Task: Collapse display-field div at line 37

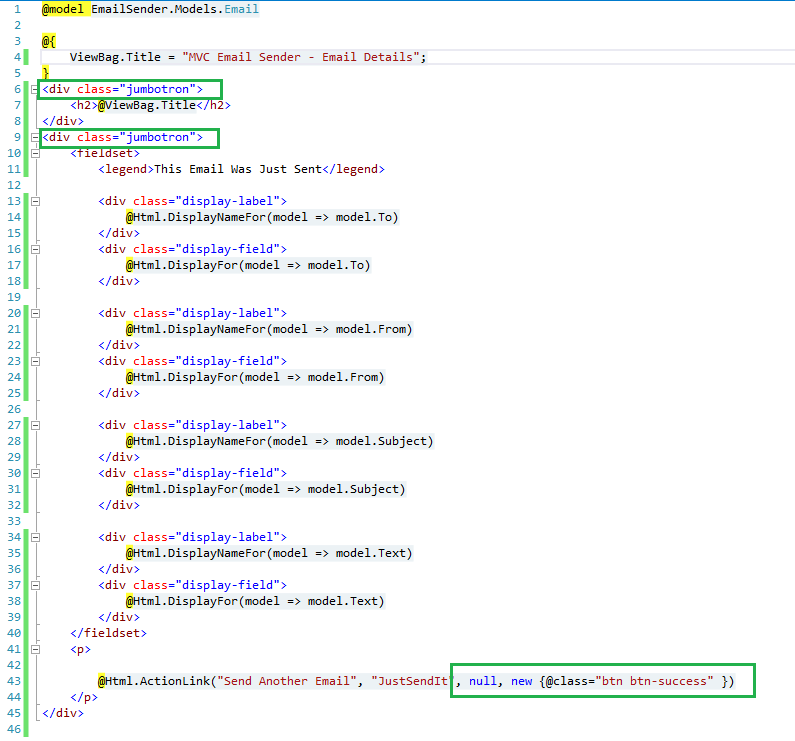Action: (35, 585)
